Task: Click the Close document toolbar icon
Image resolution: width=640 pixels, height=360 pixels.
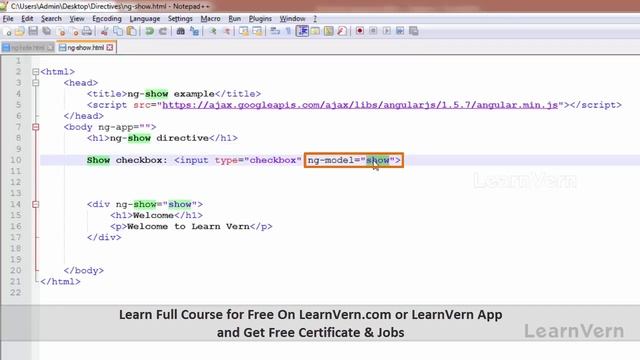Action: tap(61, 31)
